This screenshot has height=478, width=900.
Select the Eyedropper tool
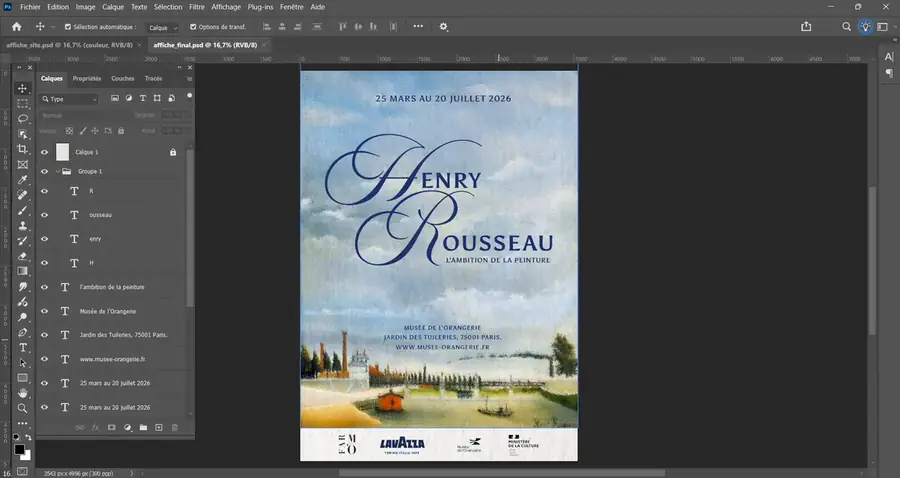pyautogui.click(x=22, y=180)
